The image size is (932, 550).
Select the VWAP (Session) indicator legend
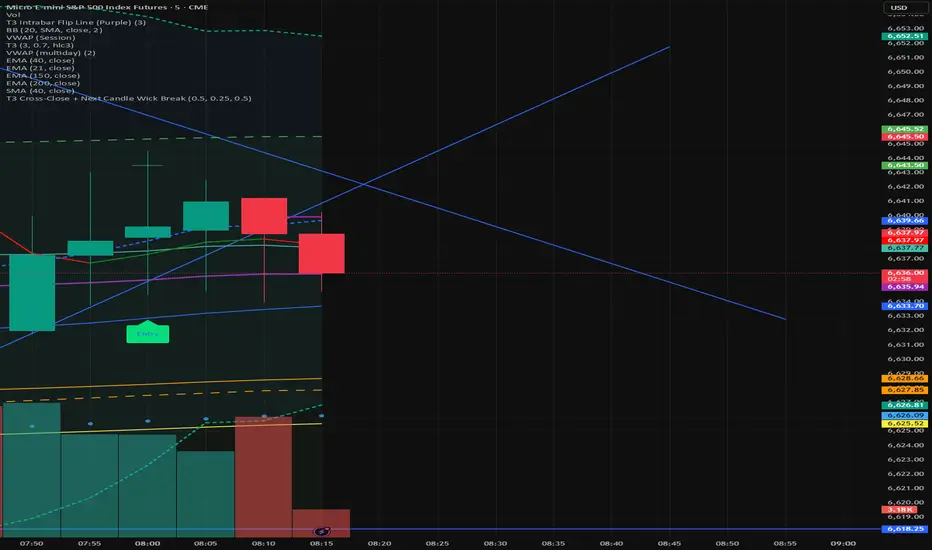coord(40,37)
